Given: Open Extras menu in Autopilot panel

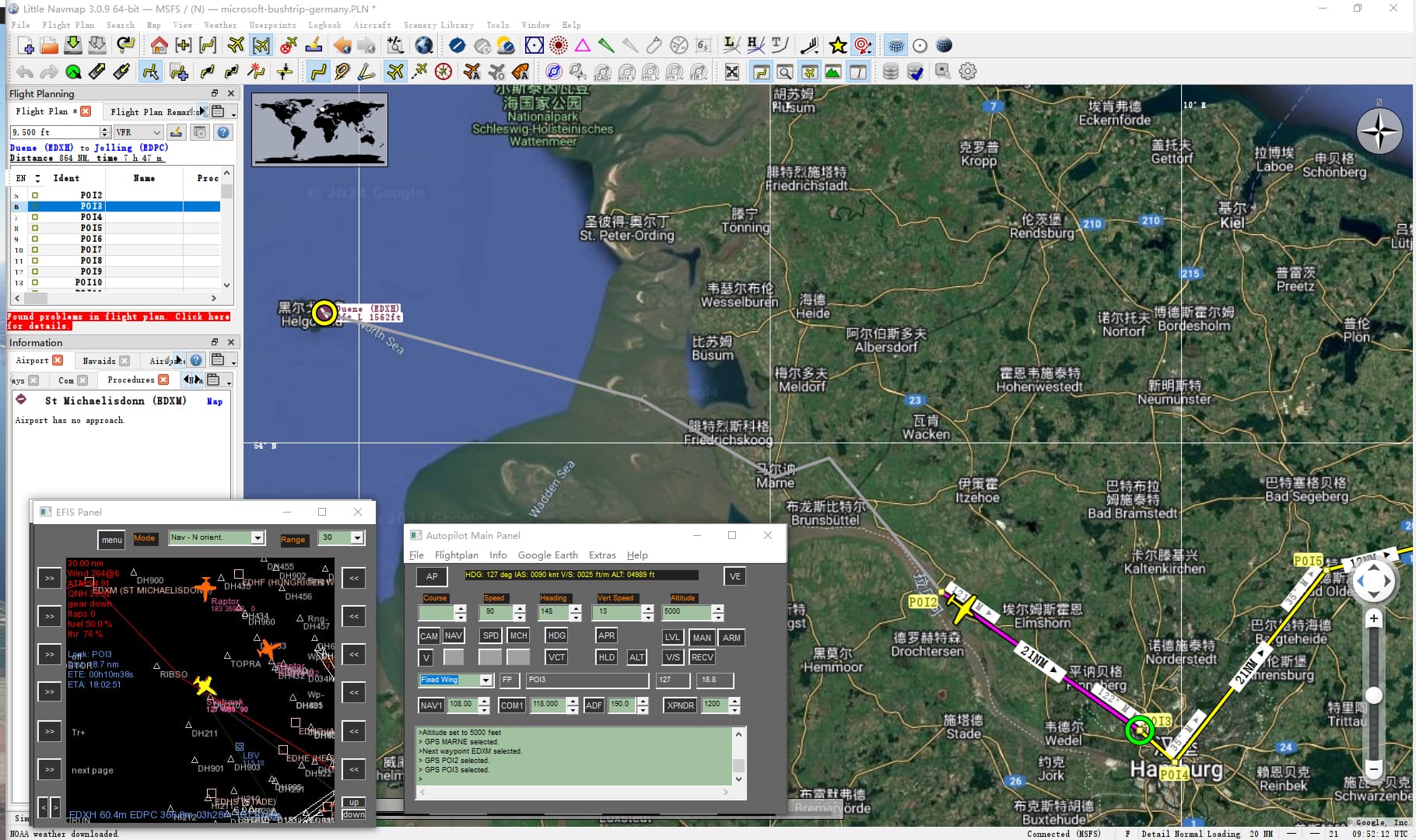Looking at the screenshot, I should pos(602,555).
